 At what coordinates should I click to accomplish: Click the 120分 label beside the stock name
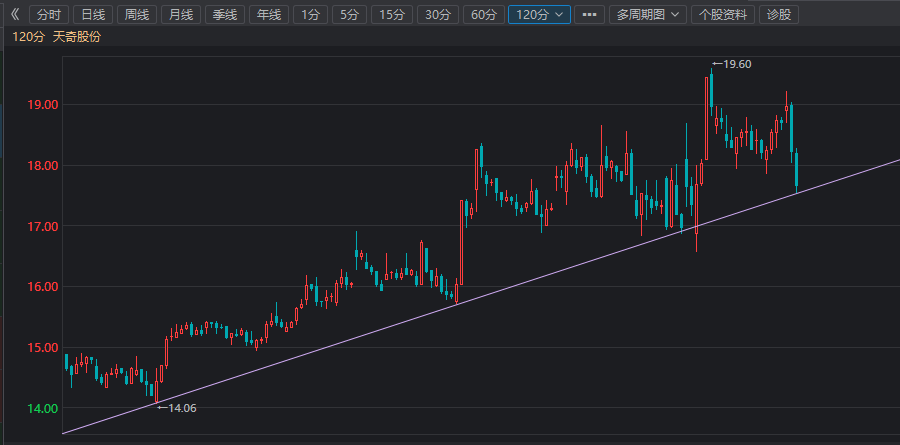(x=28, y=37)
